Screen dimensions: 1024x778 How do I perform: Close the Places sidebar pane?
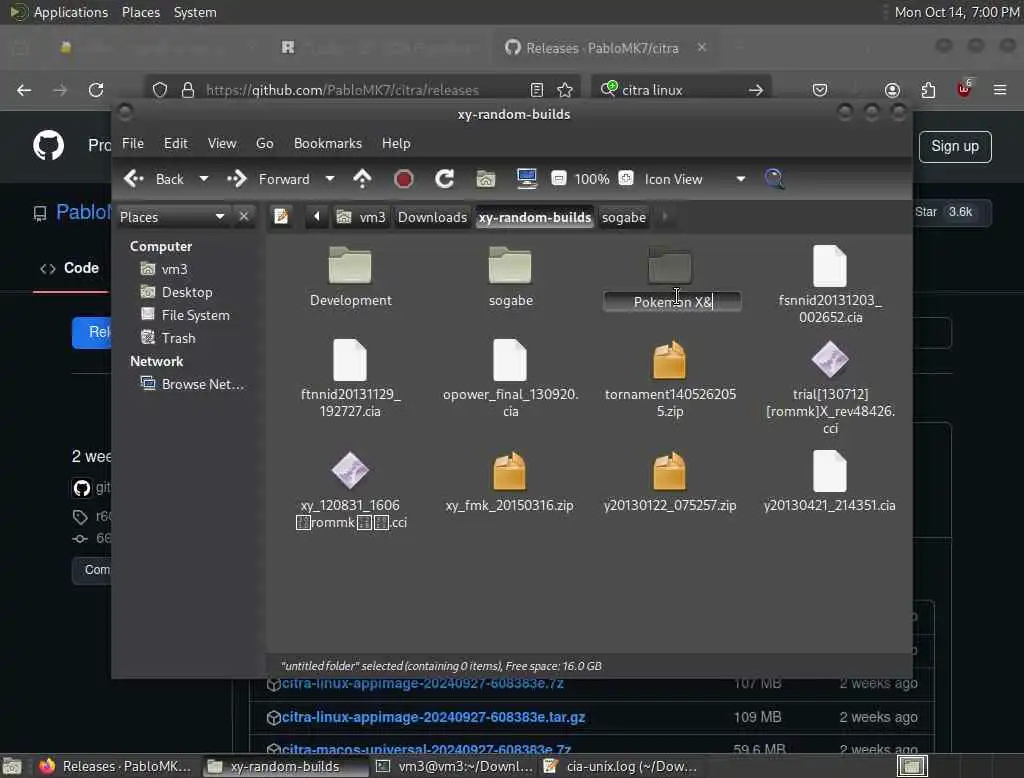click(244, 216)
